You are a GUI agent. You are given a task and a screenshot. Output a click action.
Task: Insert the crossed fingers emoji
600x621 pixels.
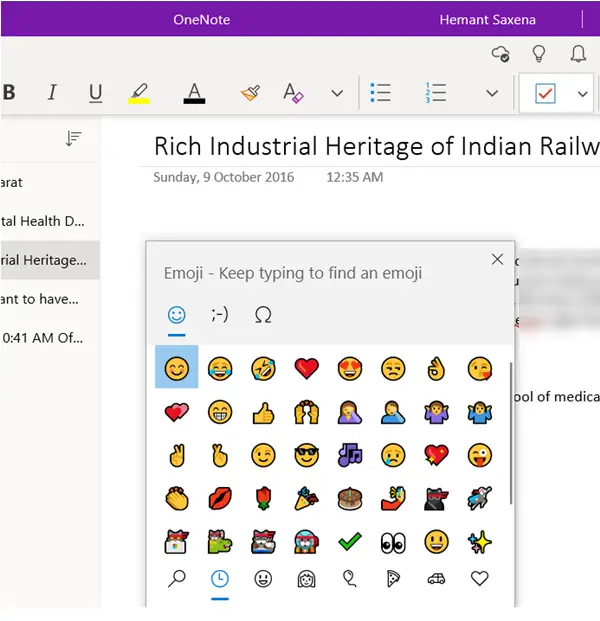coord(220,455)
